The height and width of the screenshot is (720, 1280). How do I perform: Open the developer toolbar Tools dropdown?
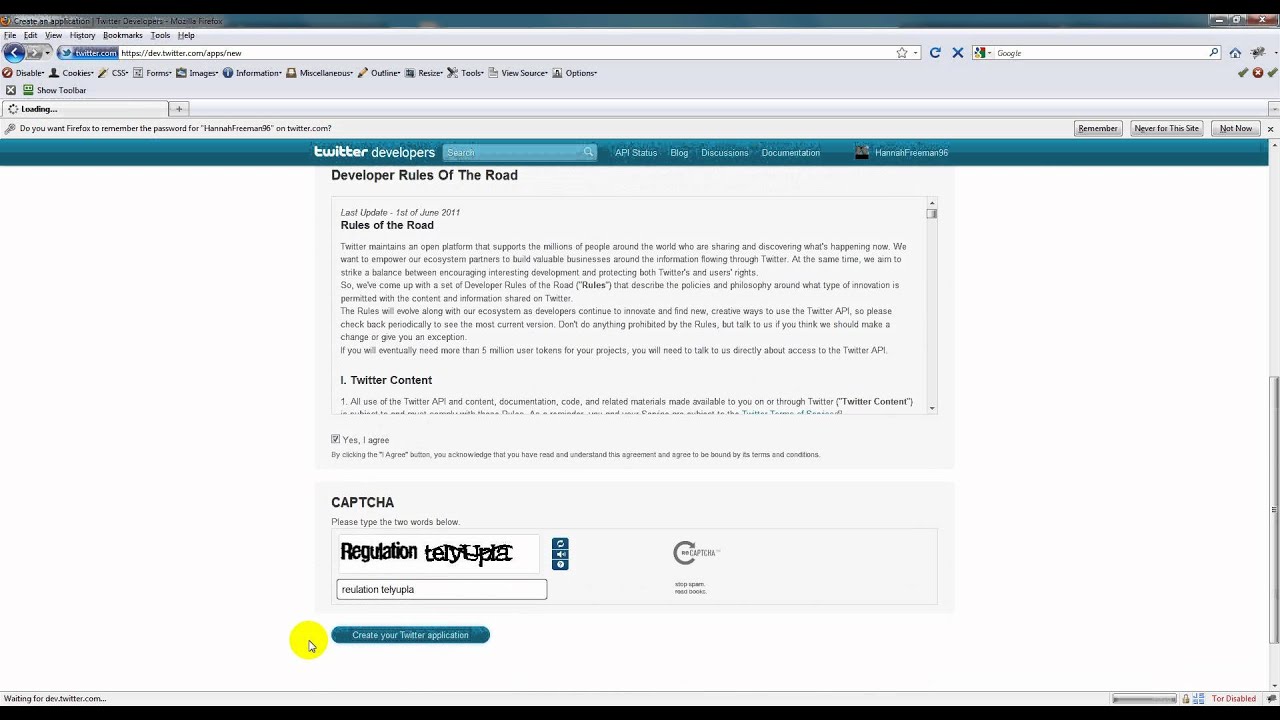[466, 73]
